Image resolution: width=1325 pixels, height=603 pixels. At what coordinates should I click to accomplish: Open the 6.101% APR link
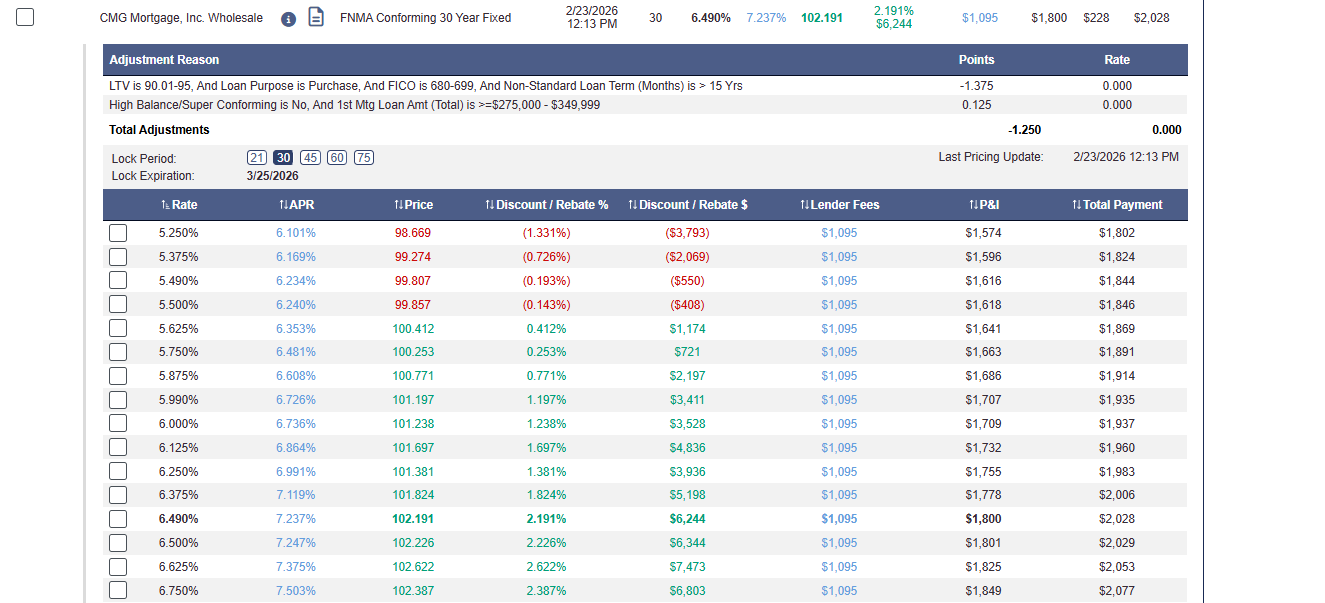[296, 233]
